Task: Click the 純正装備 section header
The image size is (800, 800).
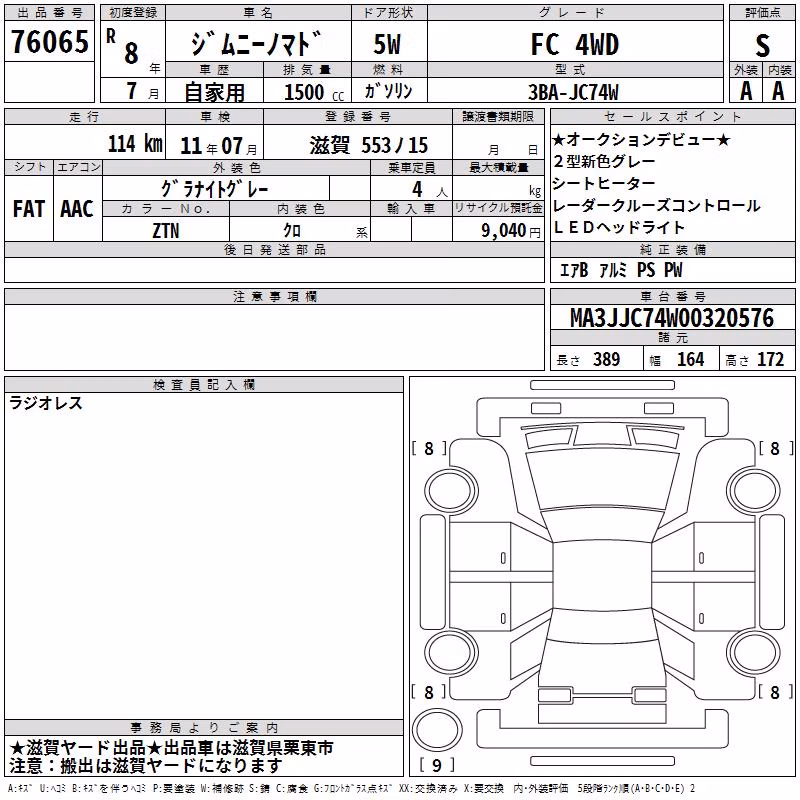Action: (673, 249)
